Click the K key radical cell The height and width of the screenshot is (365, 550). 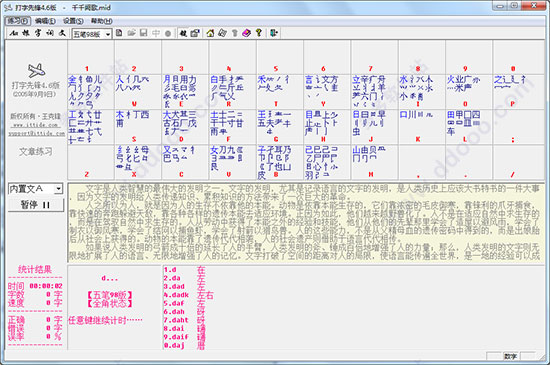coord(422,127)
